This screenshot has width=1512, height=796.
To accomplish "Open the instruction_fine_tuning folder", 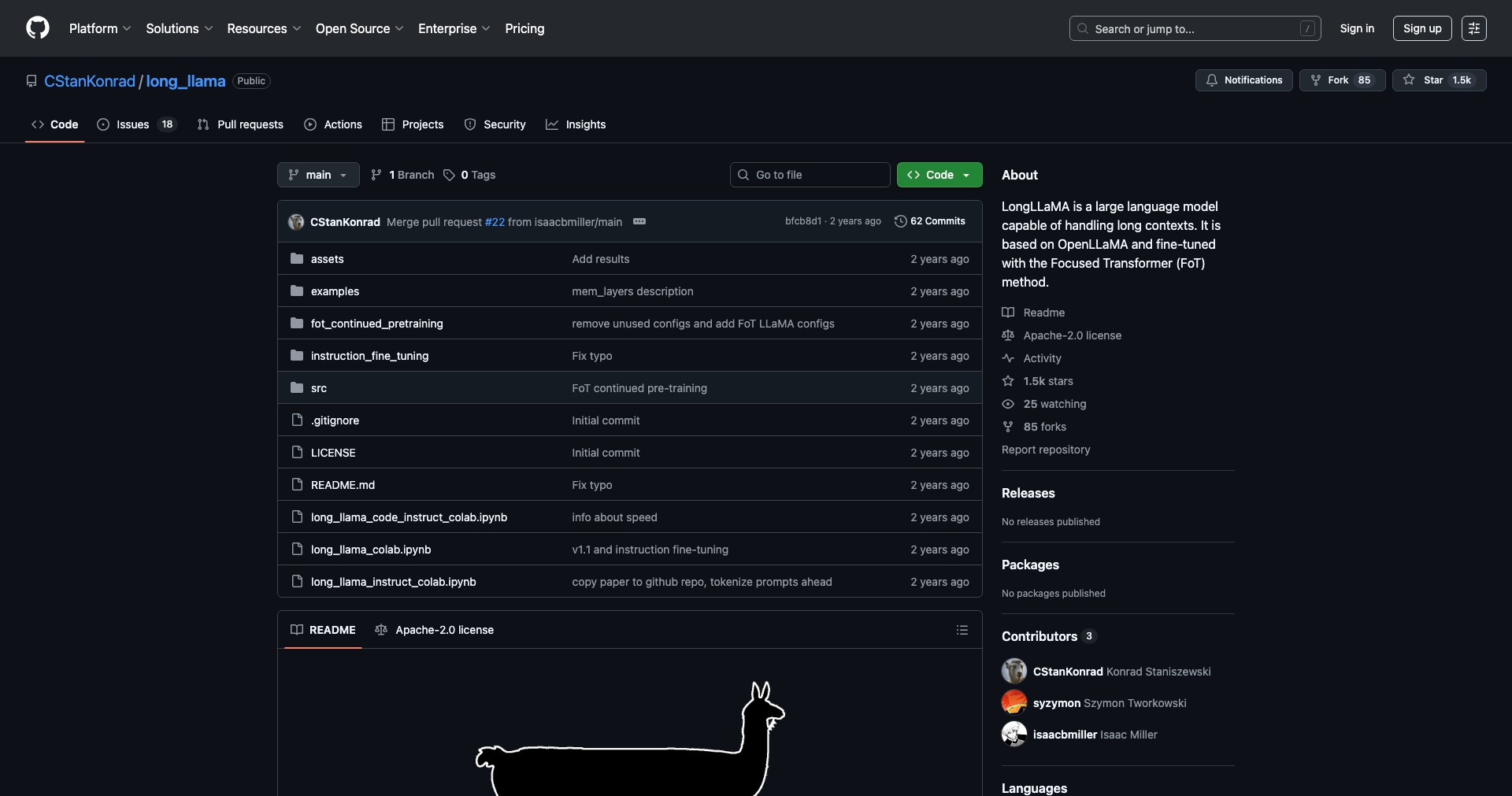I will [369, 356].
